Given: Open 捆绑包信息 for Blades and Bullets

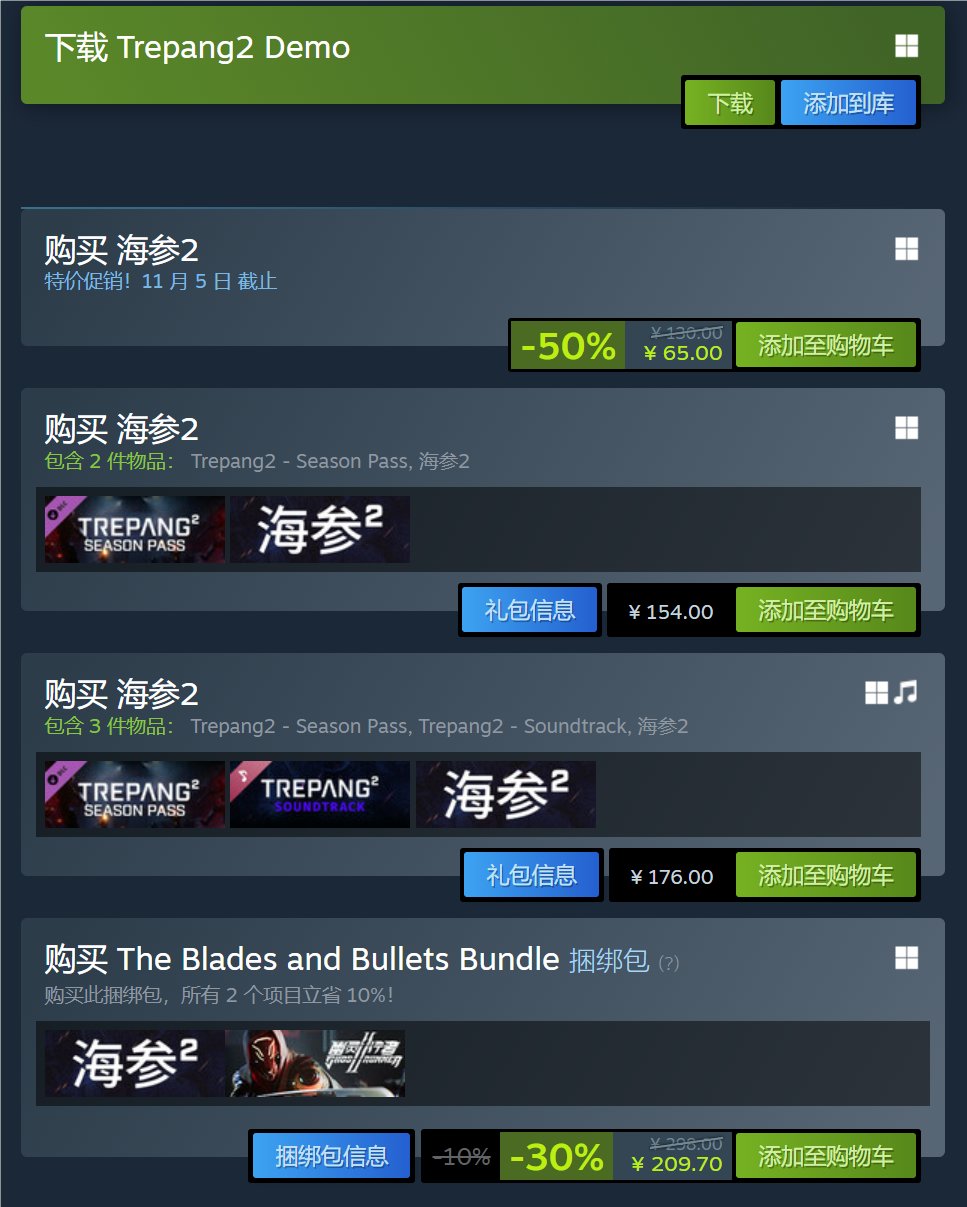Looking at the screenshot, I should click(x=331, y=1157).
